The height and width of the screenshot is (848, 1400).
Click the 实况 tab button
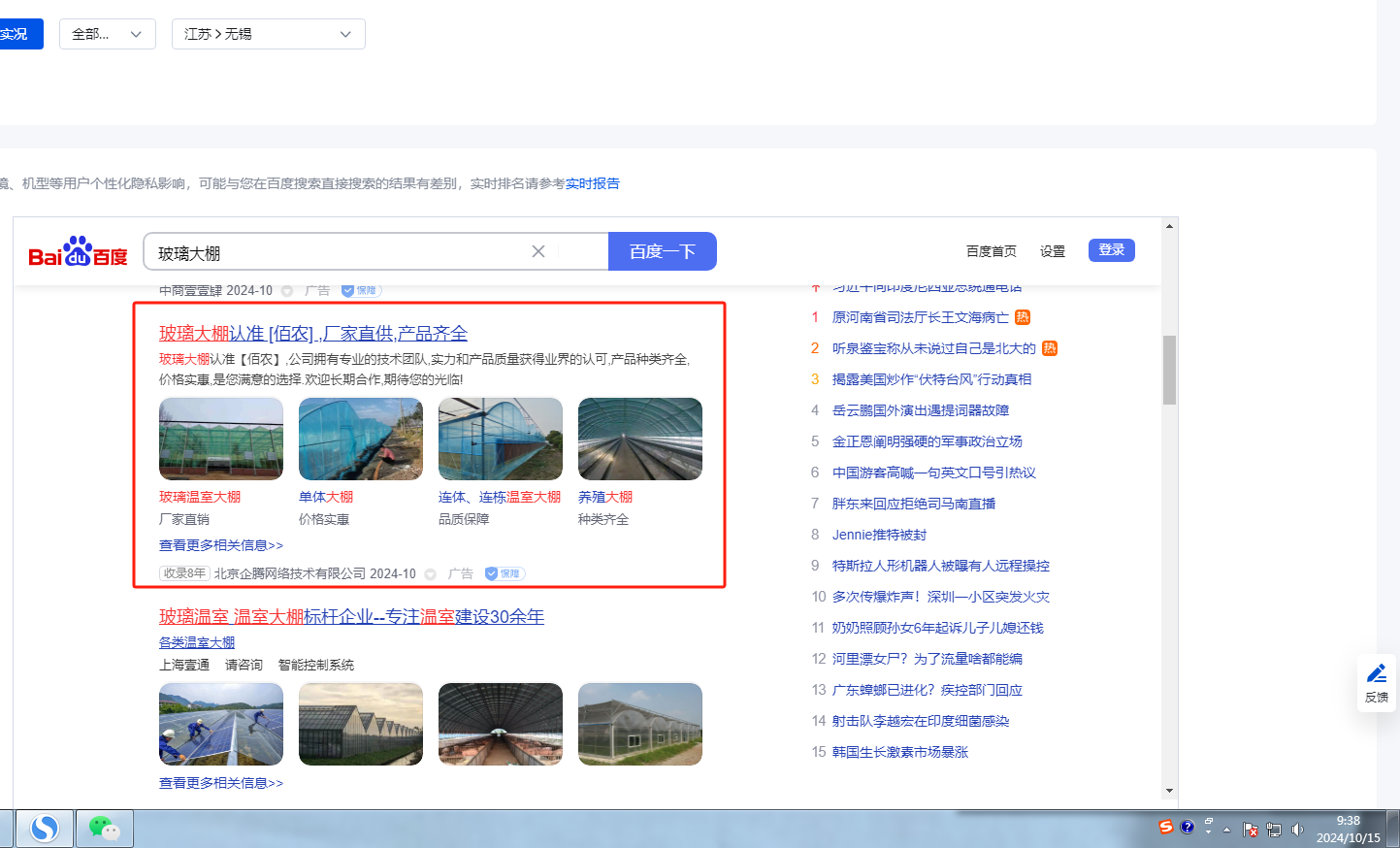pyautogui.click(x=19, y=34)
